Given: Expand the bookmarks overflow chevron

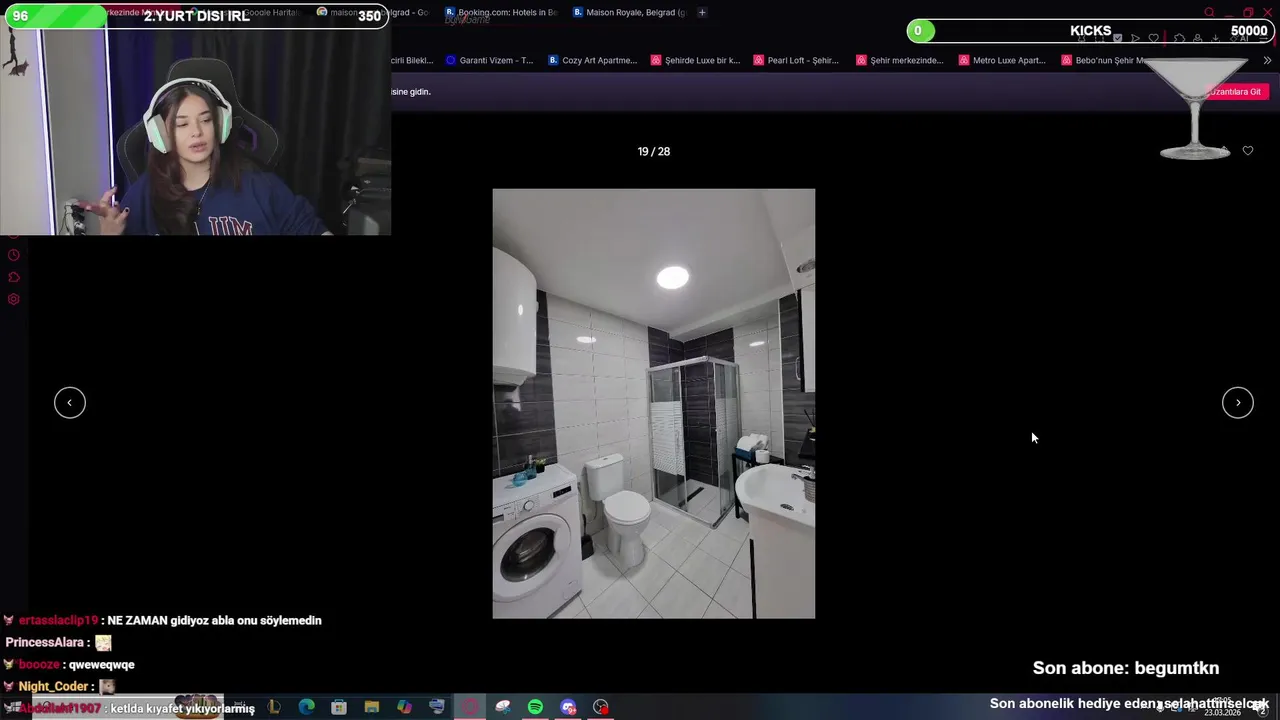Looking at the screenshot, I should pyautogui.click(x=1268, y=60).
